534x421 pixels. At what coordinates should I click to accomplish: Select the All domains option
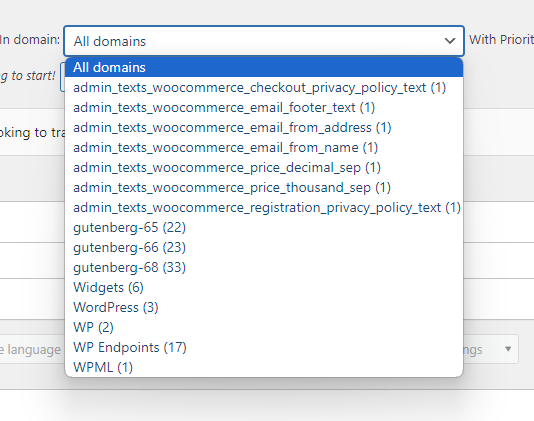tap(264, 67)
